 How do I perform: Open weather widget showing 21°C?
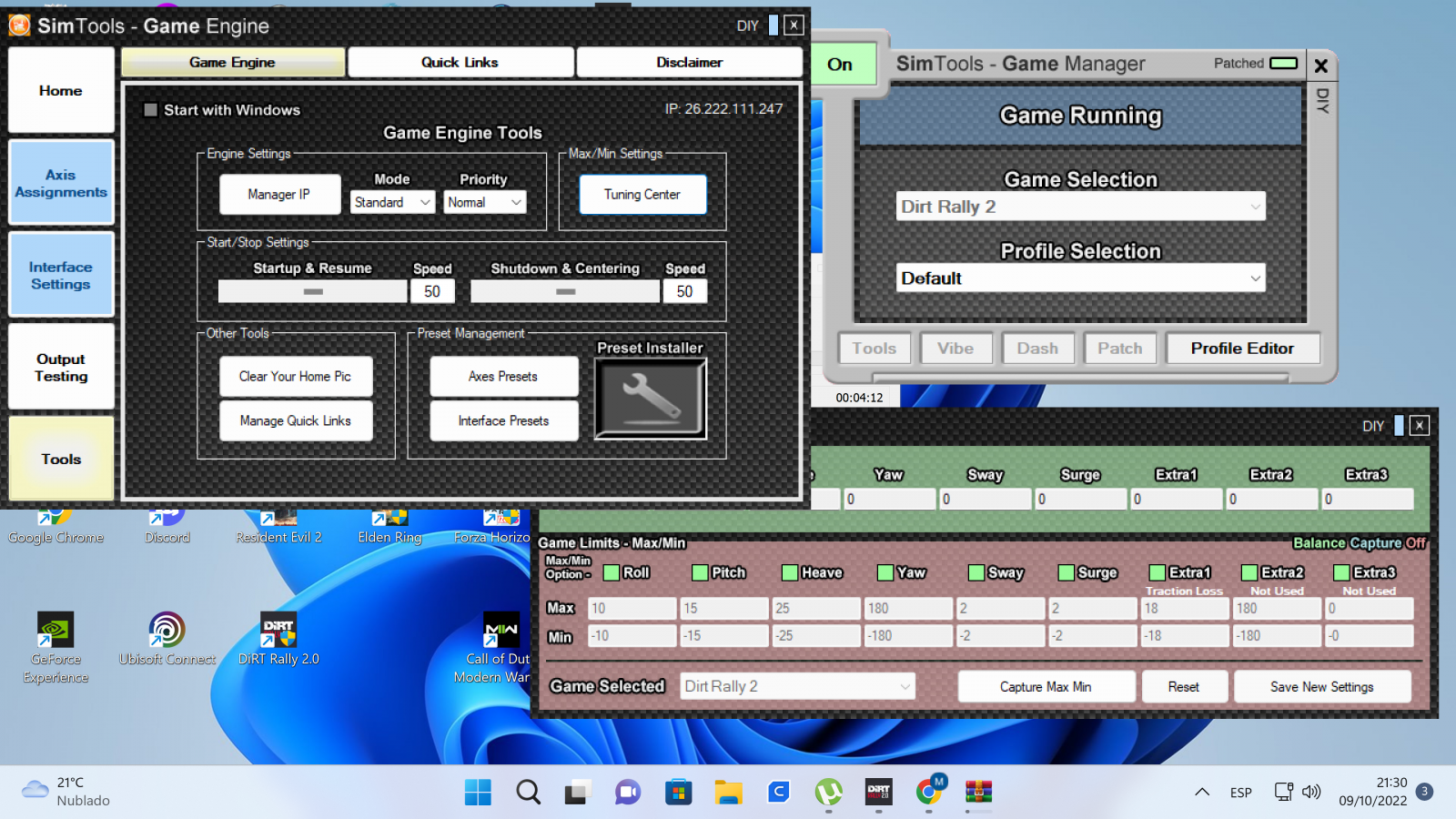click(x=66, y=792)
